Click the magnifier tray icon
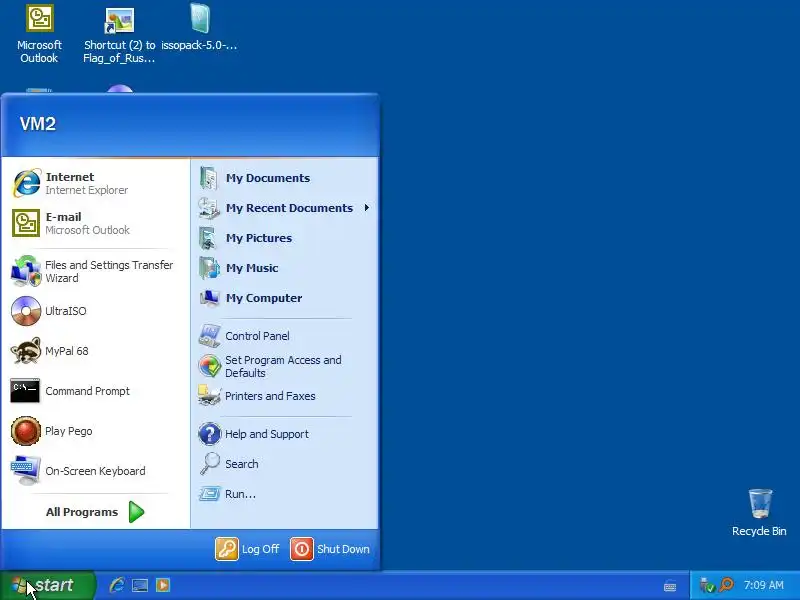The image size is (800, 600). [x=726, y=585]
